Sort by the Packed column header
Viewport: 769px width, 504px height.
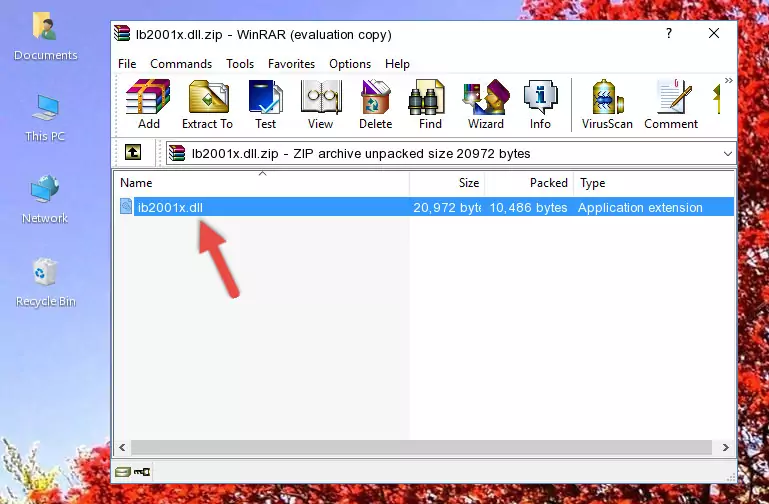coord(529,183)
